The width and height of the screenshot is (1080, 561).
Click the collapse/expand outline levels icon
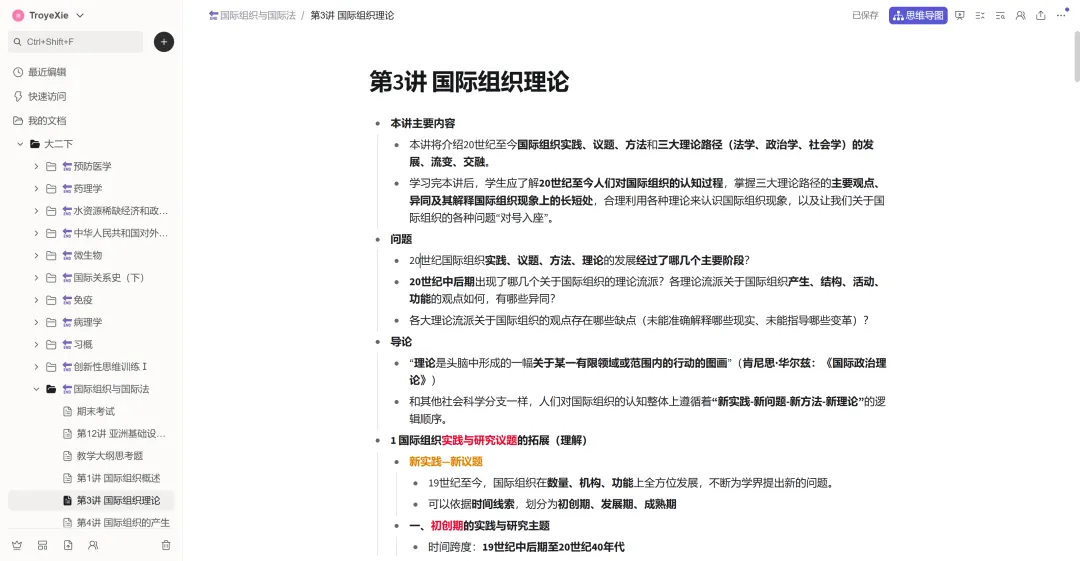click(x=979, y=15)
